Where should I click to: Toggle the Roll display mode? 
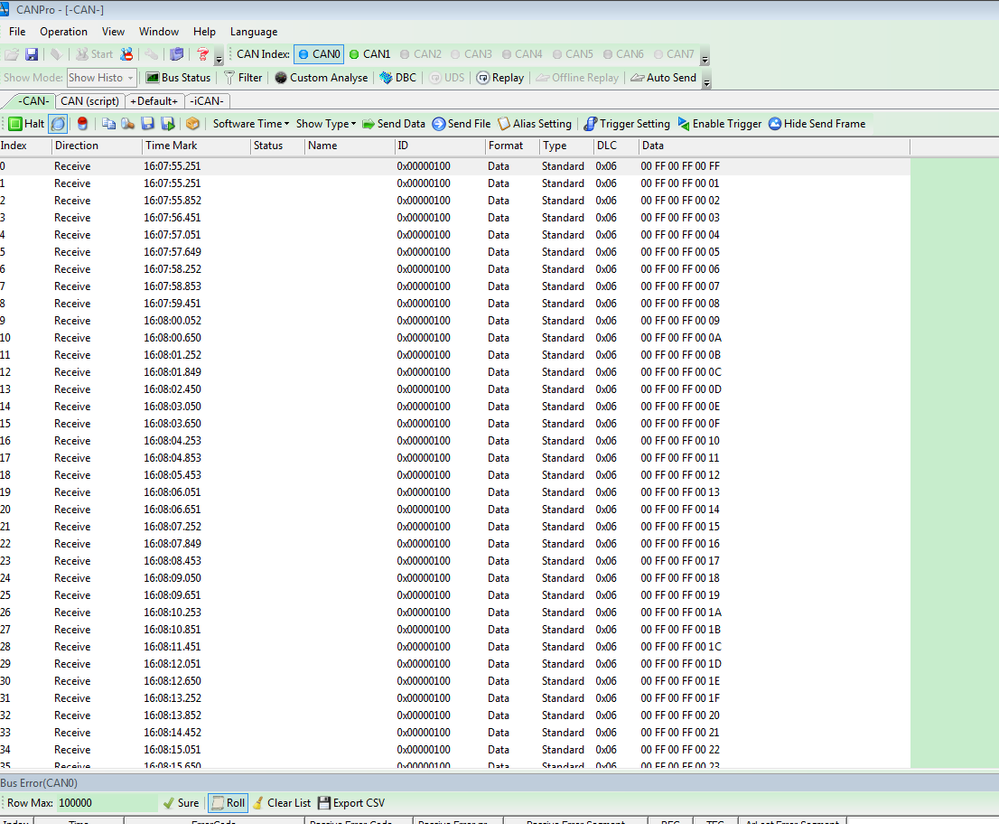point(227,802)
